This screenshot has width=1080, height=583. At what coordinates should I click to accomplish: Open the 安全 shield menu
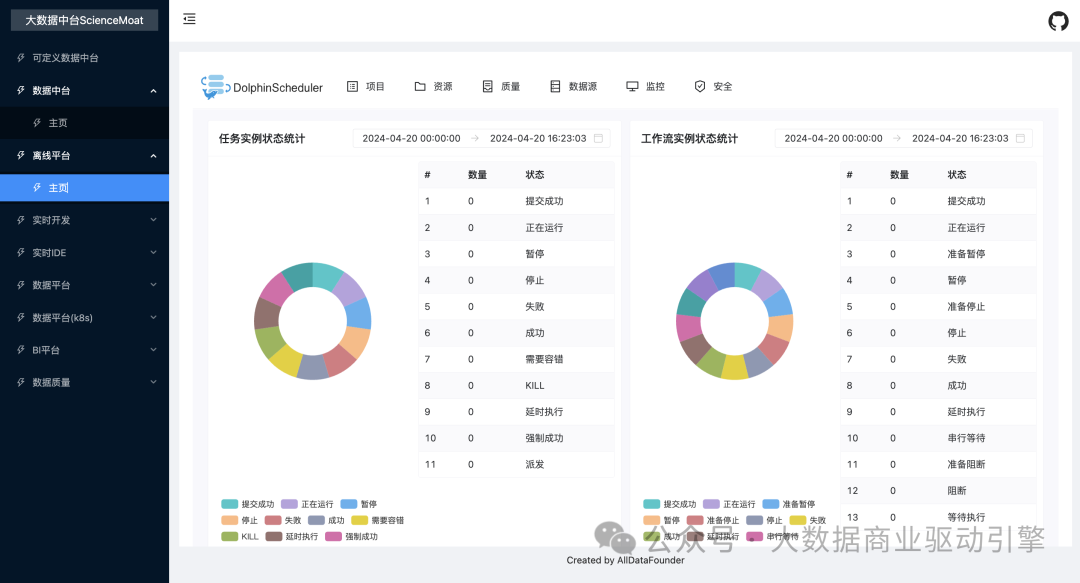[x=713, y=87]
